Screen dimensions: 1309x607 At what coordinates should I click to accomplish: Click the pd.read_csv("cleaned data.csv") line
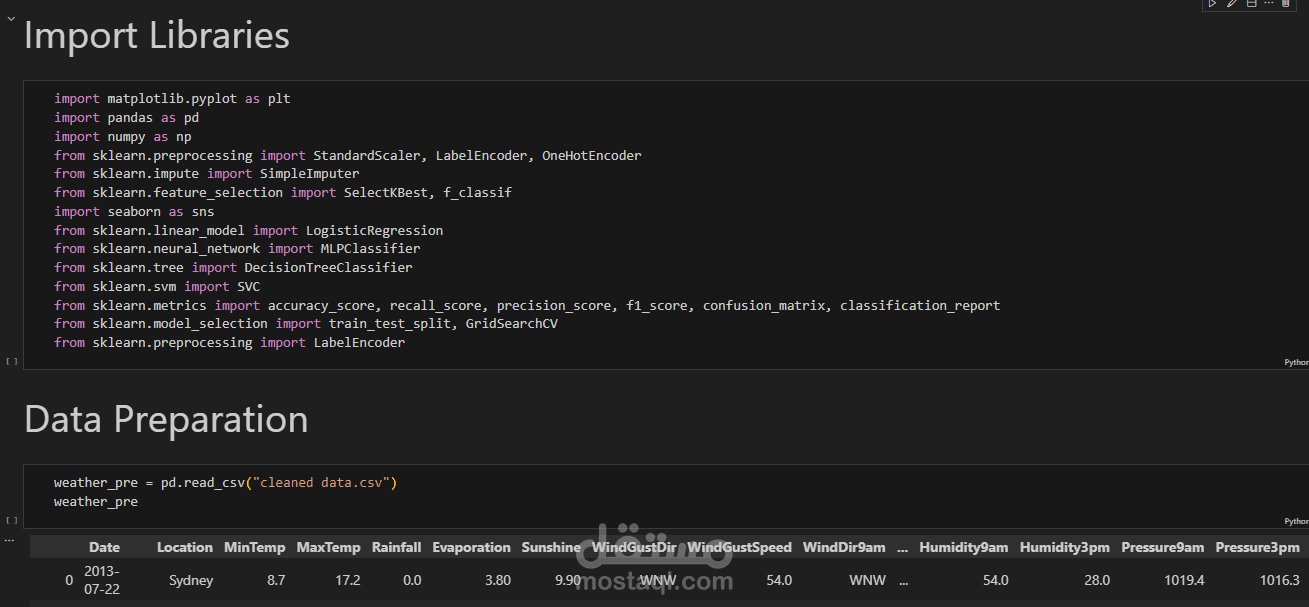pos(226,483)
